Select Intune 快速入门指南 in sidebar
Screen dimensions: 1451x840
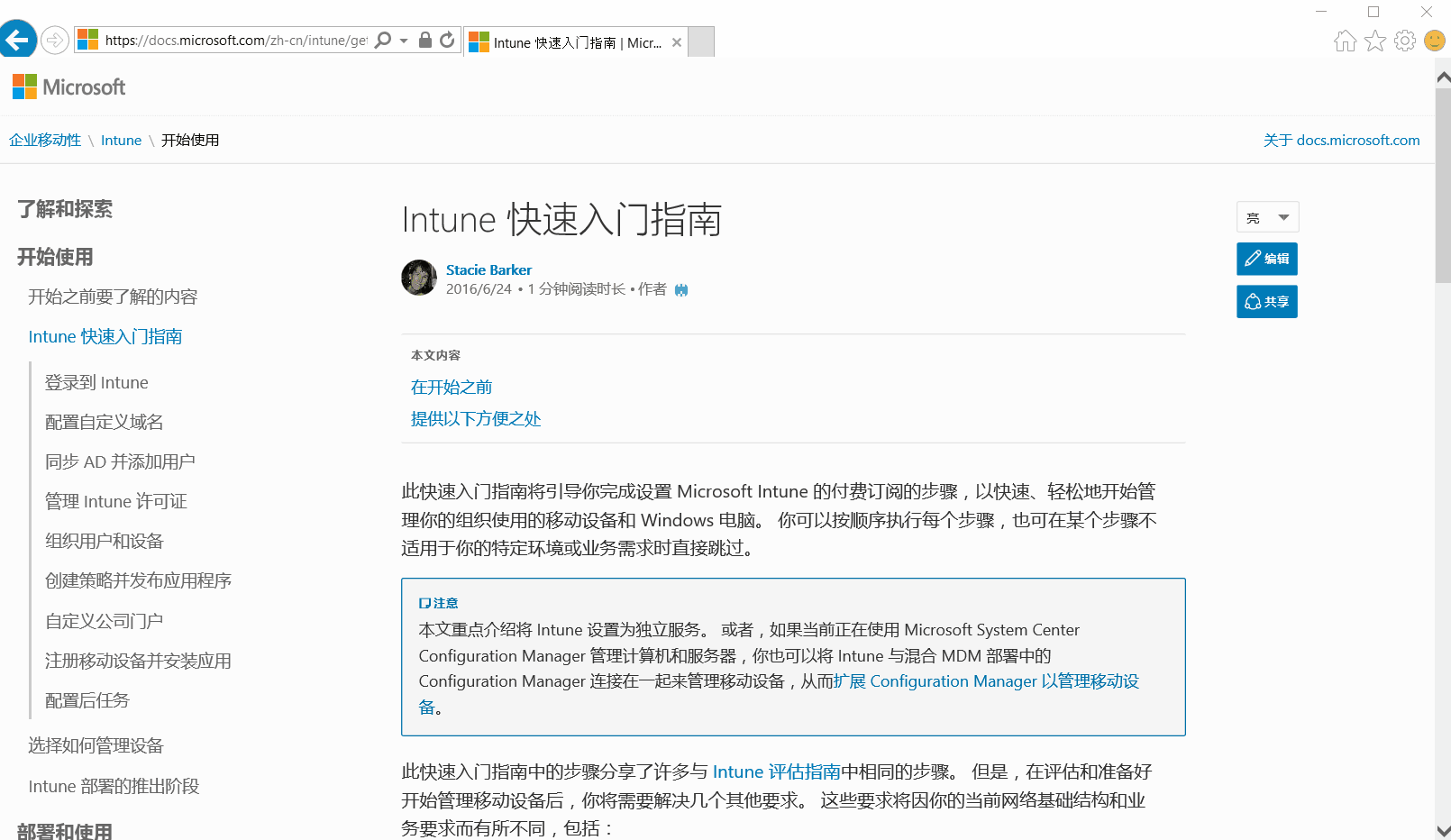click(105, 336)
